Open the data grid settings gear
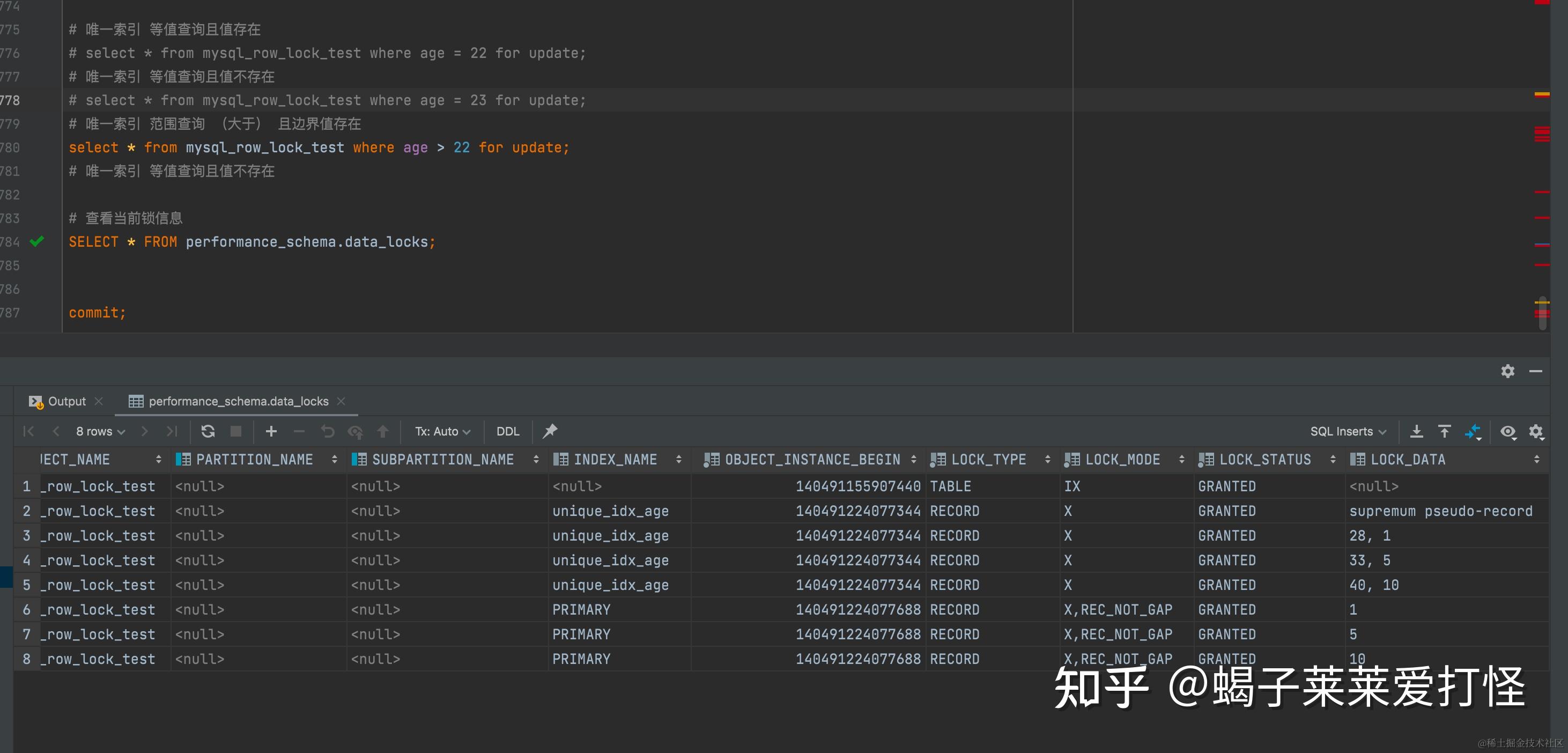The height and width of the screenshot is (753, 1568). pos(1537,431)
